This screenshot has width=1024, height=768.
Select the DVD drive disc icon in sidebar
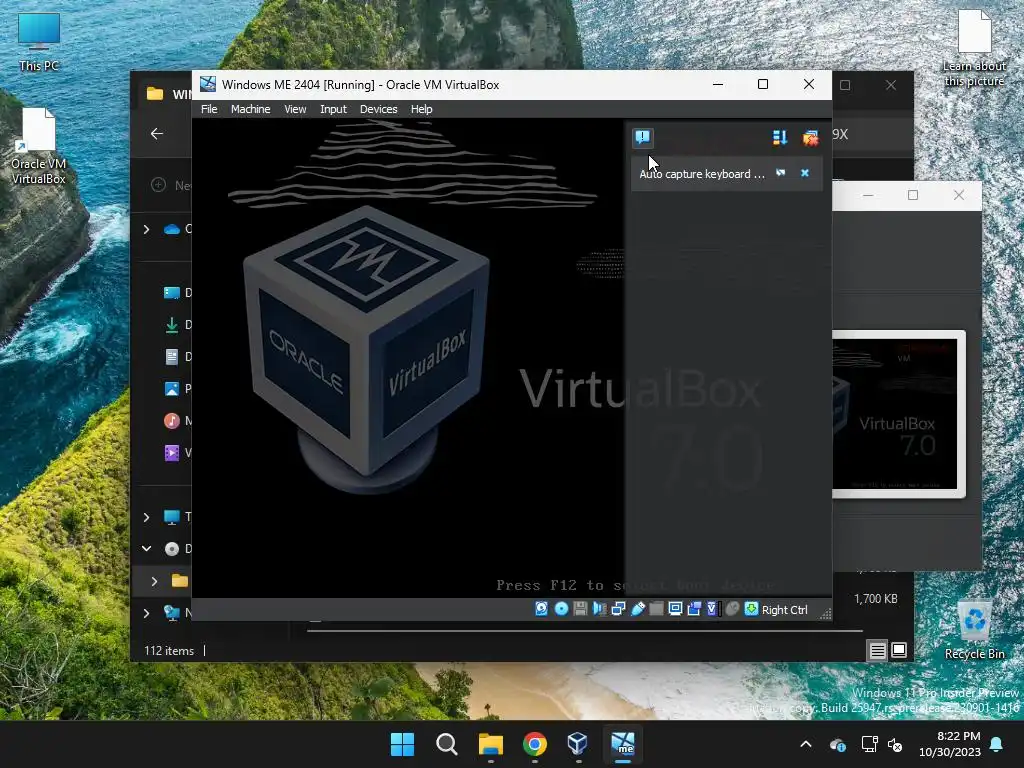[x=172, y=549]
